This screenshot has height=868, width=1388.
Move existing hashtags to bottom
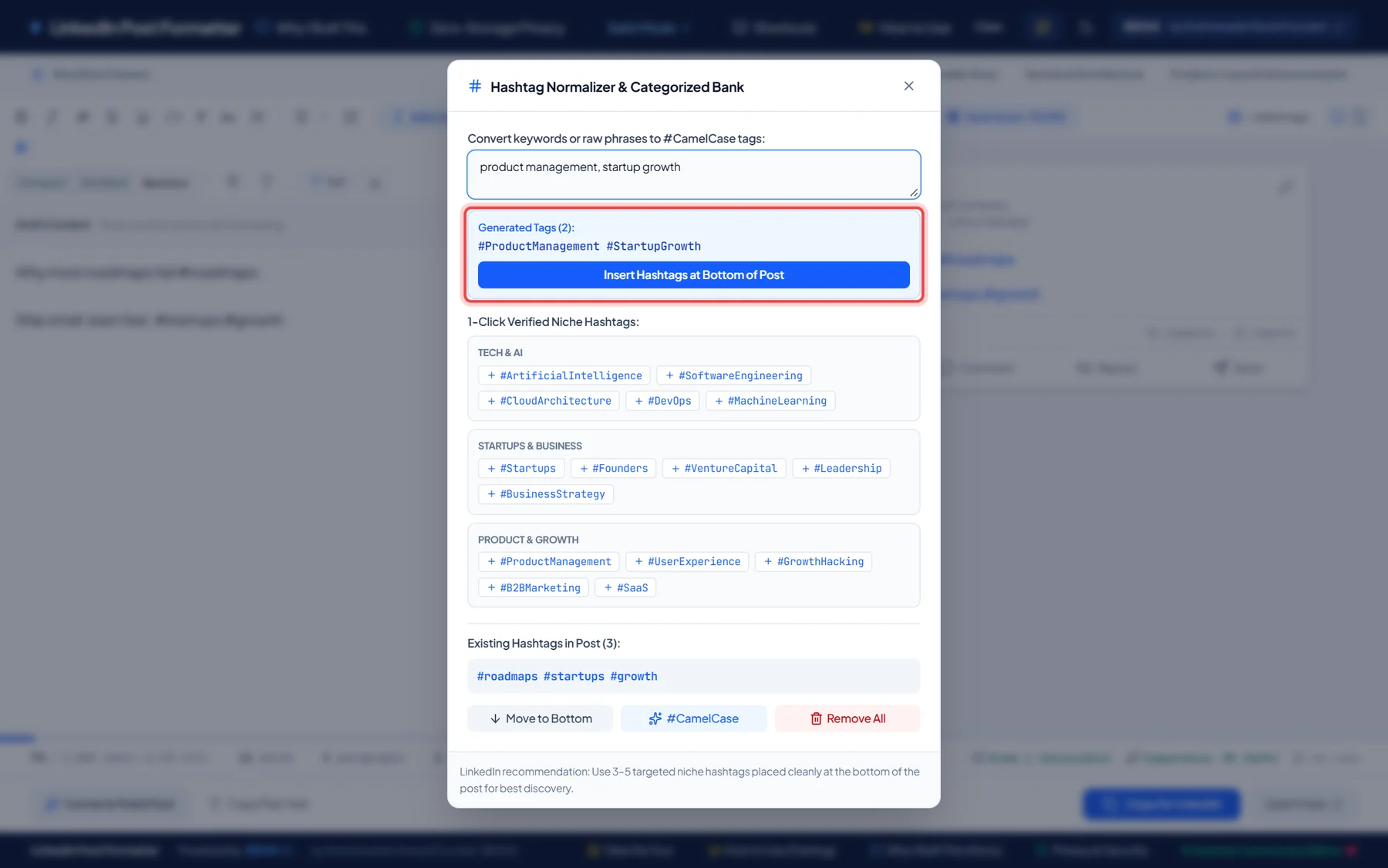(540, 718)
